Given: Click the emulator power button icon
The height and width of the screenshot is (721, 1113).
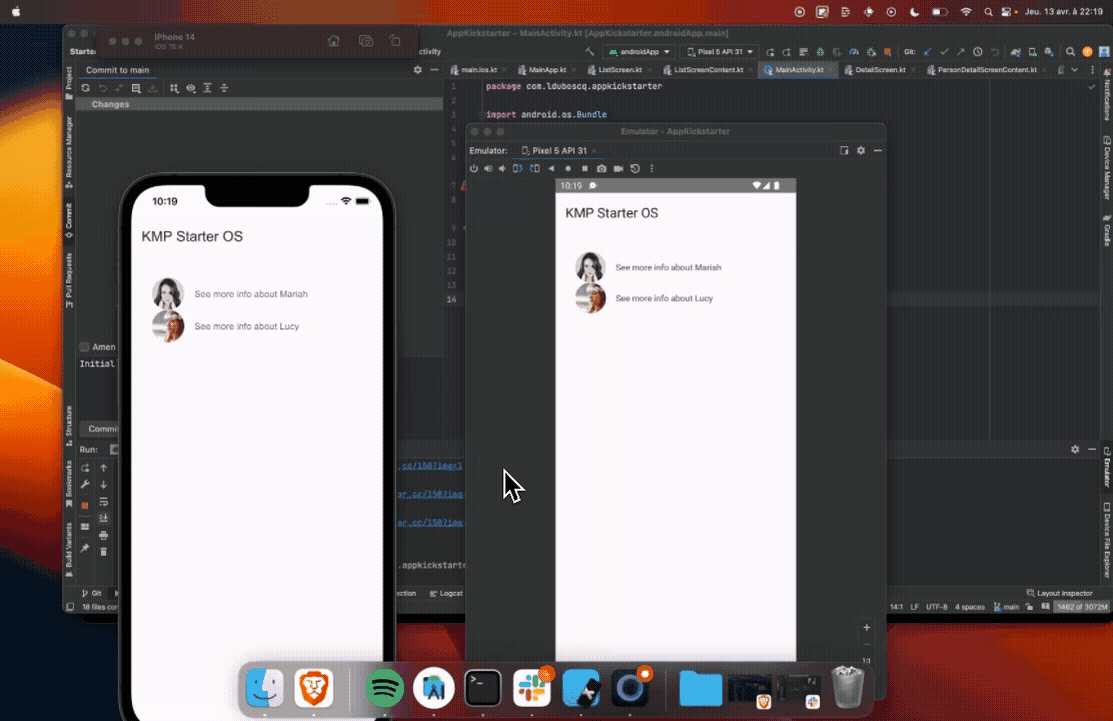Looking at the screenshot, I should tap(475, 168).
